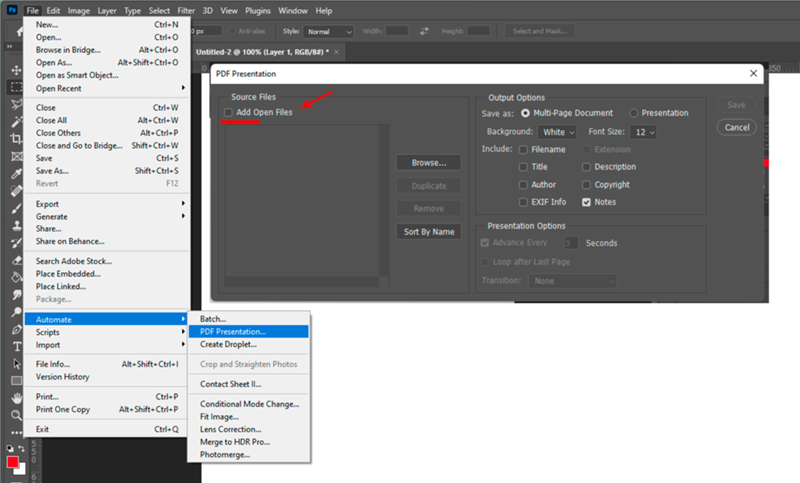Select the Multi-Page Document radio button
The width and height of the screenshot is (800, 483).
(x=525, y=113)
